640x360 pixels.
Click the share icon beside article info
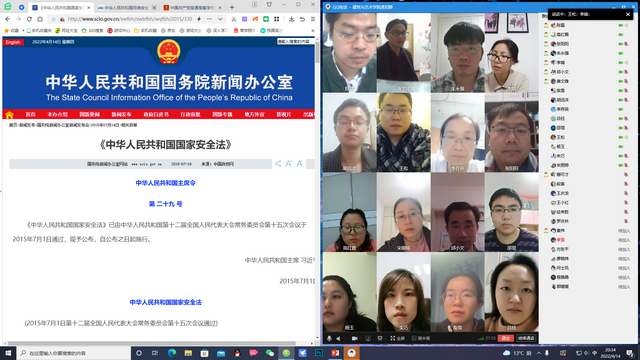click(x=278, y=164)
